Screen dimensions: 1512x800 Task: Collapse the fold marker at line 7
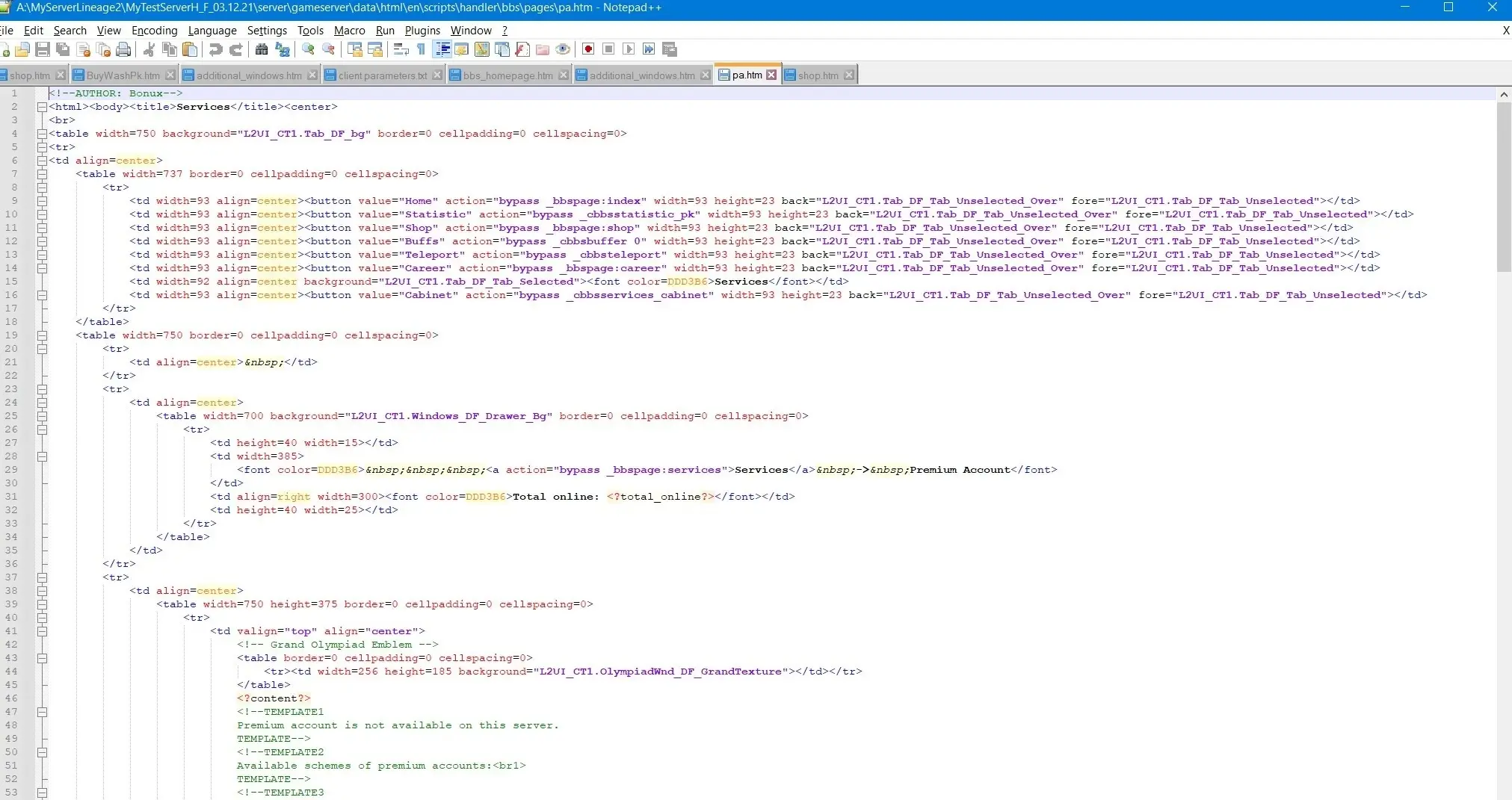pos(42,174)
